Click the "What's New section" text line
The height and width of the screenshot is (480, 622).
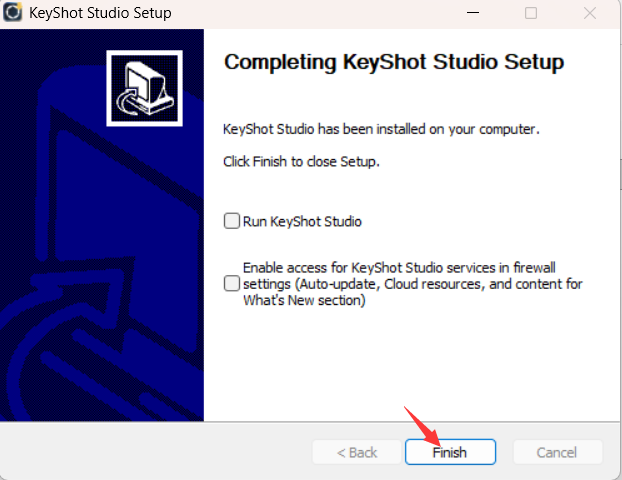(304, 300)
